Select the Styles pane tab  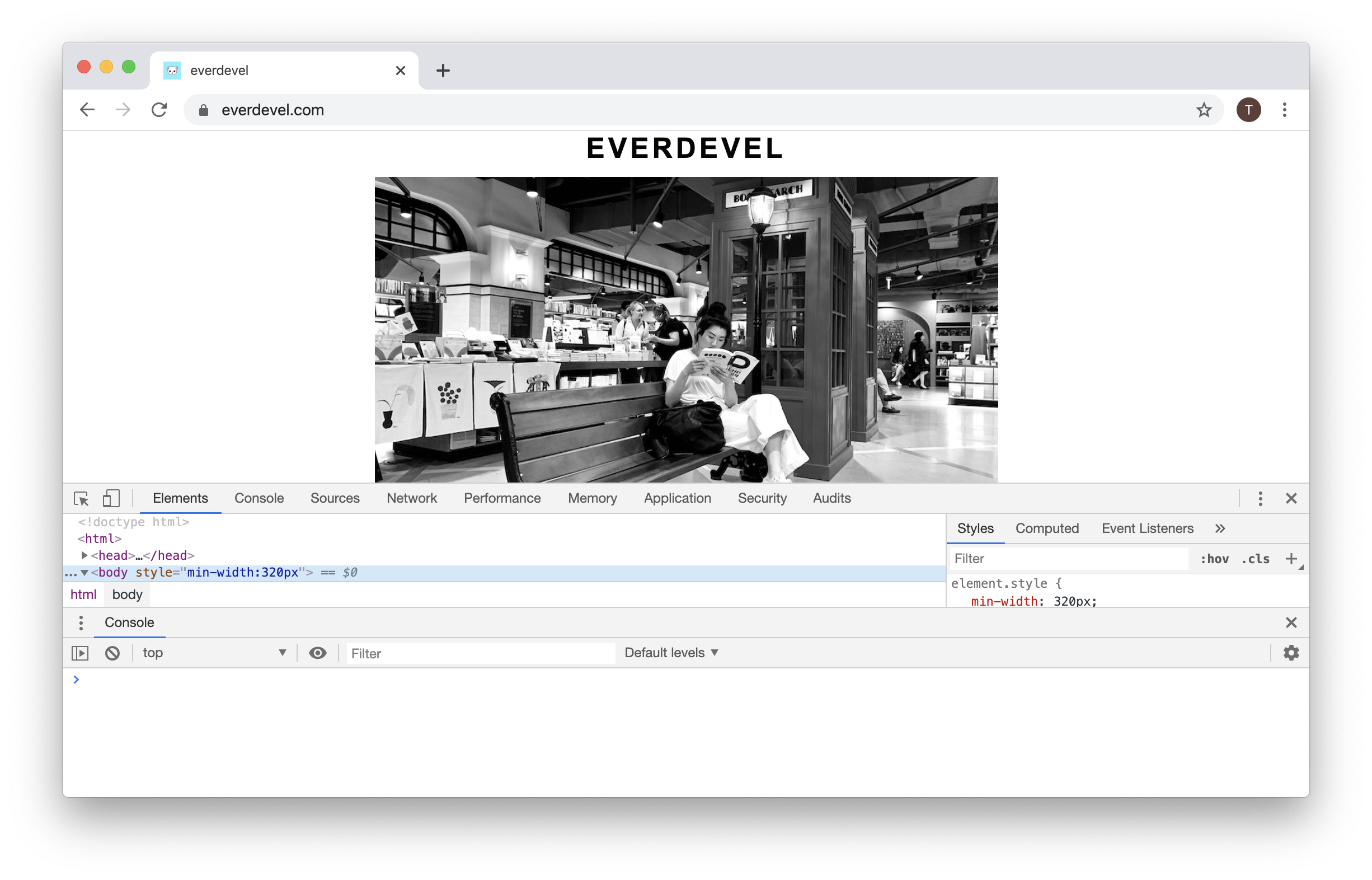975,528
